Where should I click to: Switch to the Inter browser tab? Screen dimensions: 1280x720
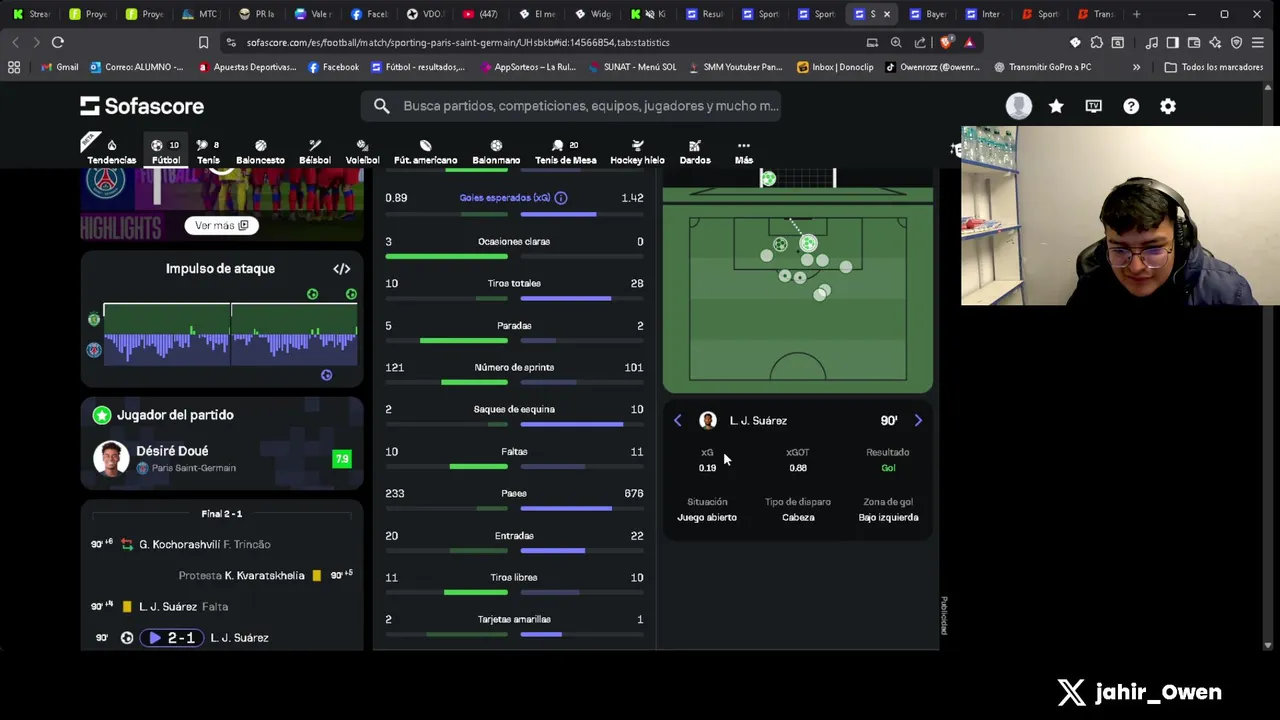(x=982, y=14)
